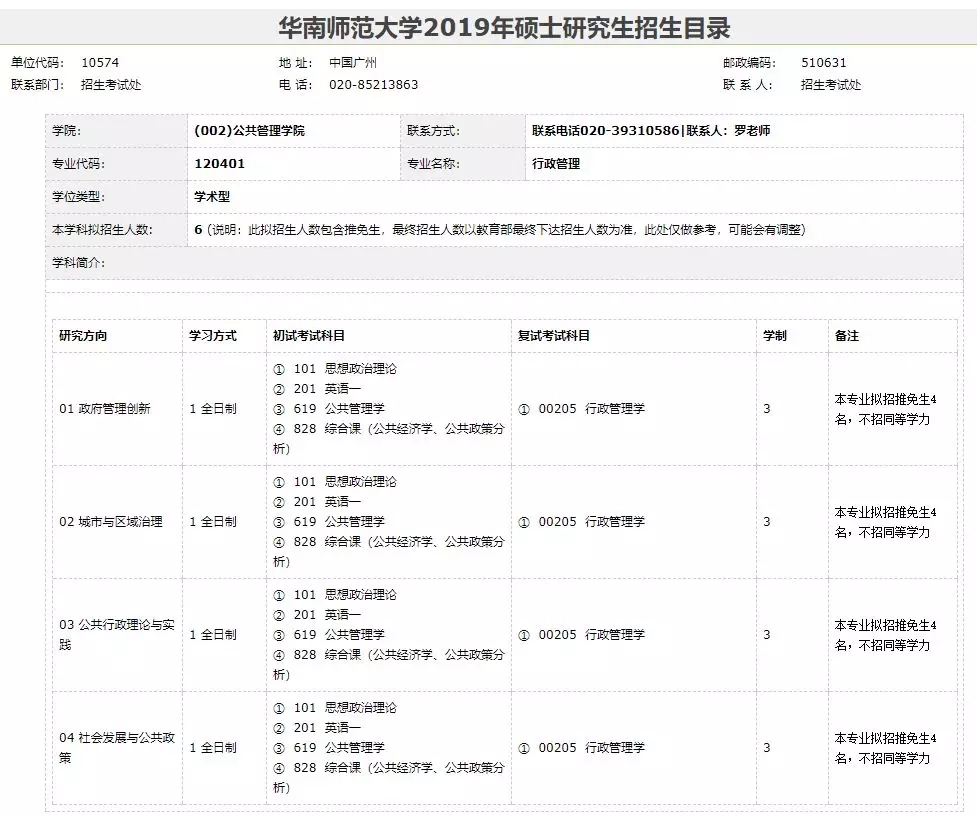Select the address value 中国广州
Screen dimensions: 977x817
point(353,62)
